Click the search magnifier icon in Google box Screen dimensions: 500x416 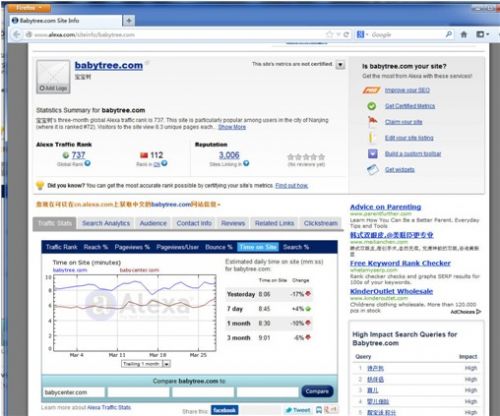tap(449, 34)
